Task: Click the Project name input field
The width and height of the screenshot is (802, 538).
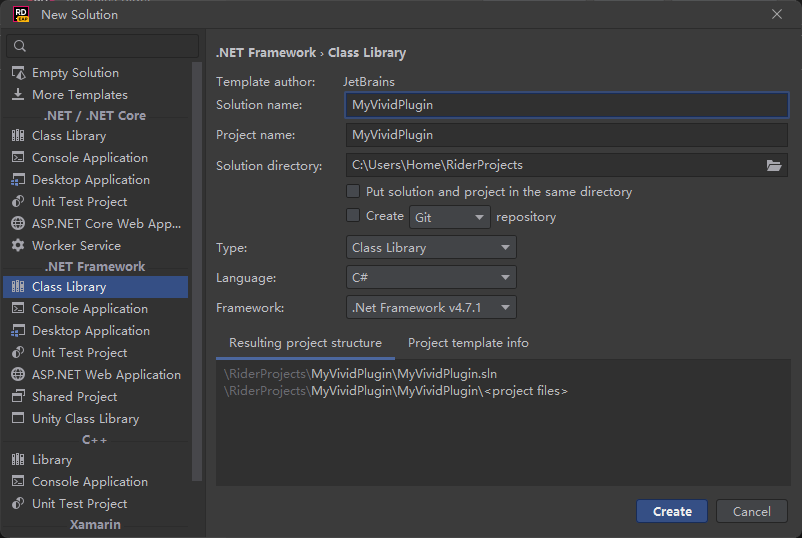Action: tap(567, 135)
